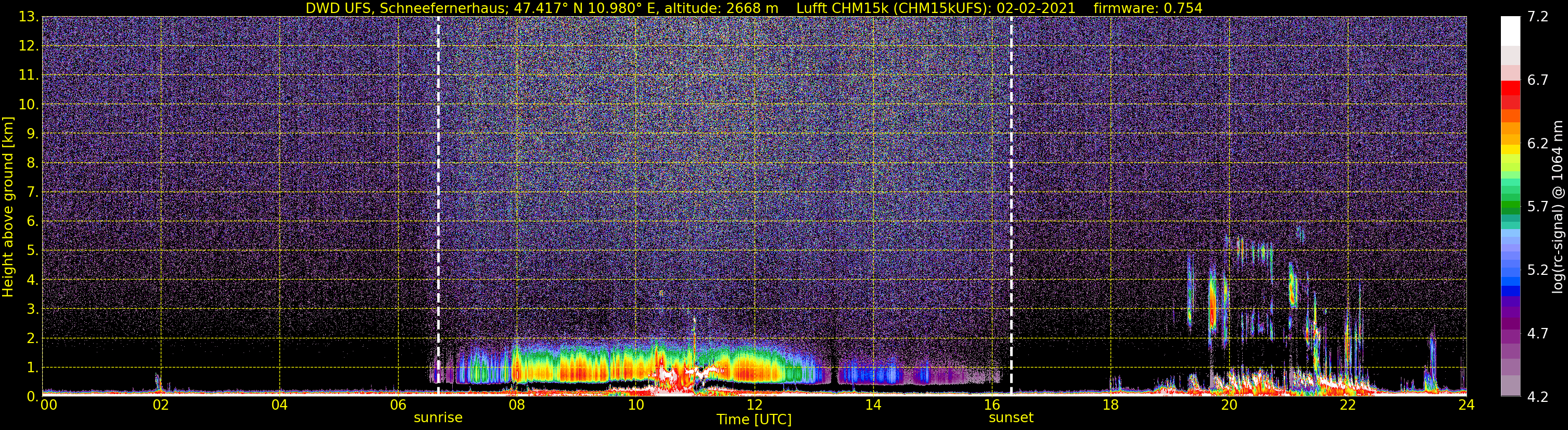The width and height of the screenshot is (1568, 430).
Task: Click the x-axis tick label '04'
Action: (279, 405)
